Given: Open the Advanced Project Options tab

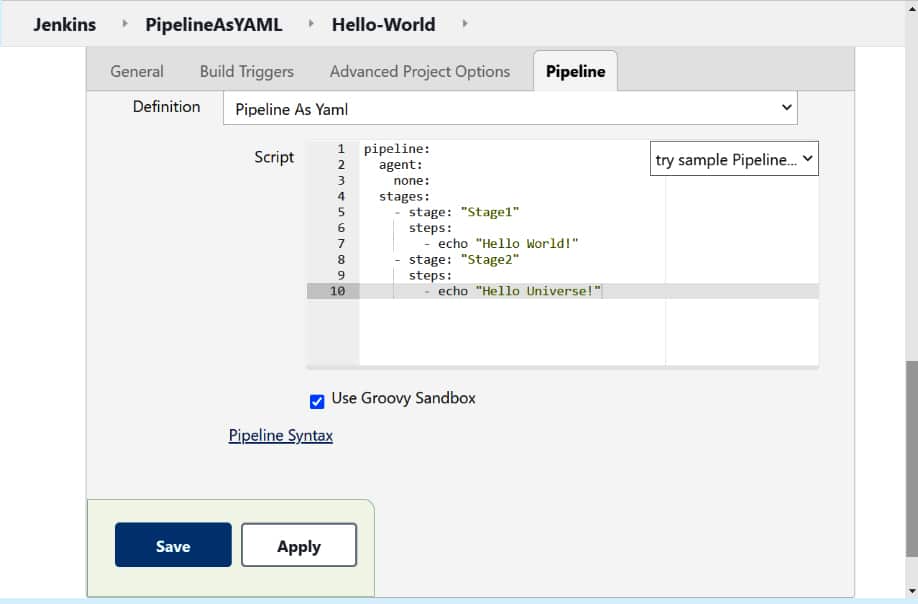Looking at the screenshot, I should (x=419, y=71).
